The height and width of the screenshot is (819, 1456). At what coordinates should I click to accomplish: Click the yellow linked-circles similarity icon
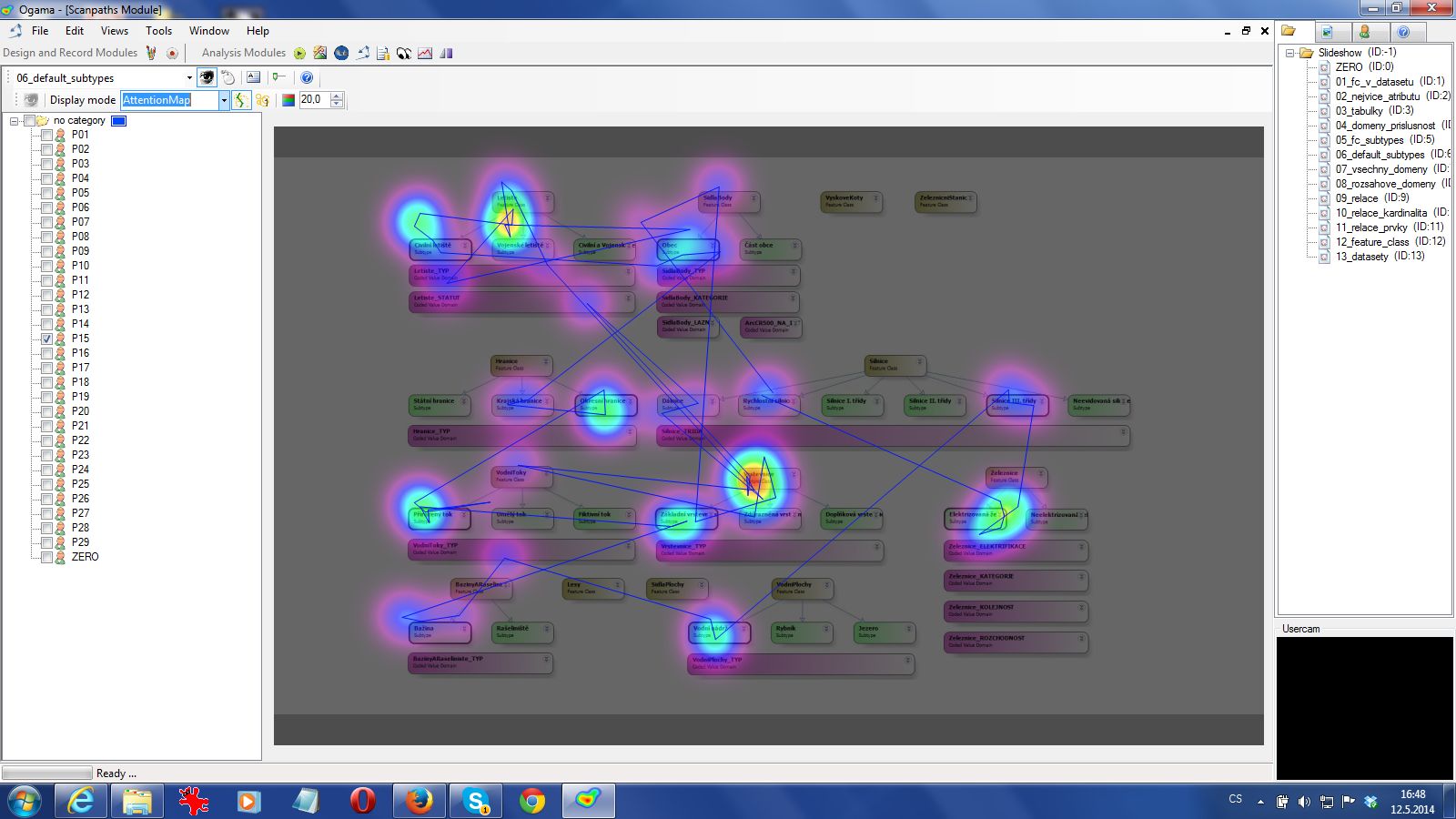click(262, 100)
